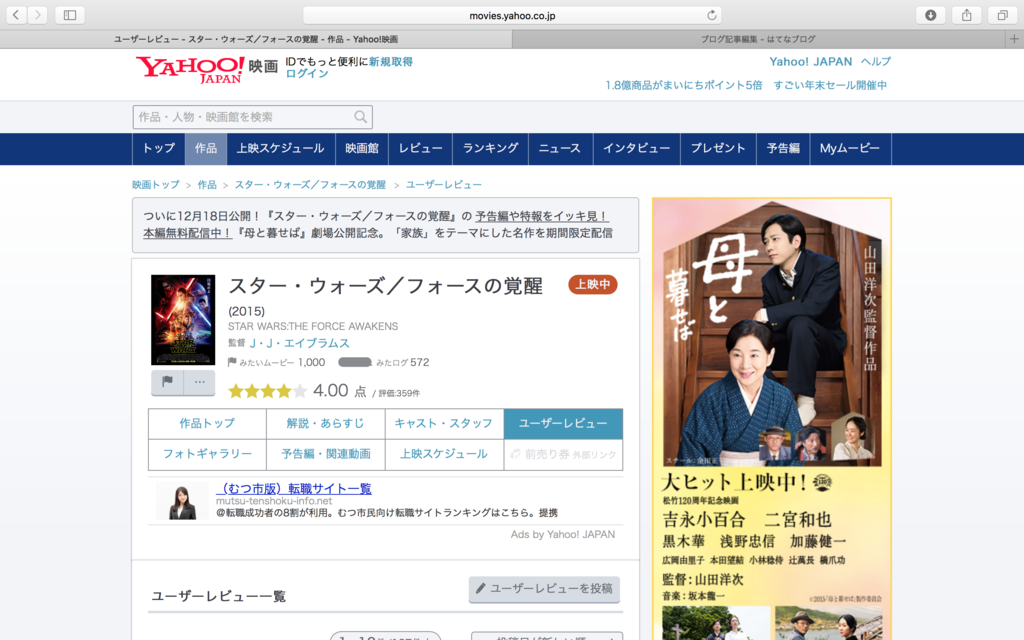Click the Star Wars movie poster thumbnail

[183, 319]
